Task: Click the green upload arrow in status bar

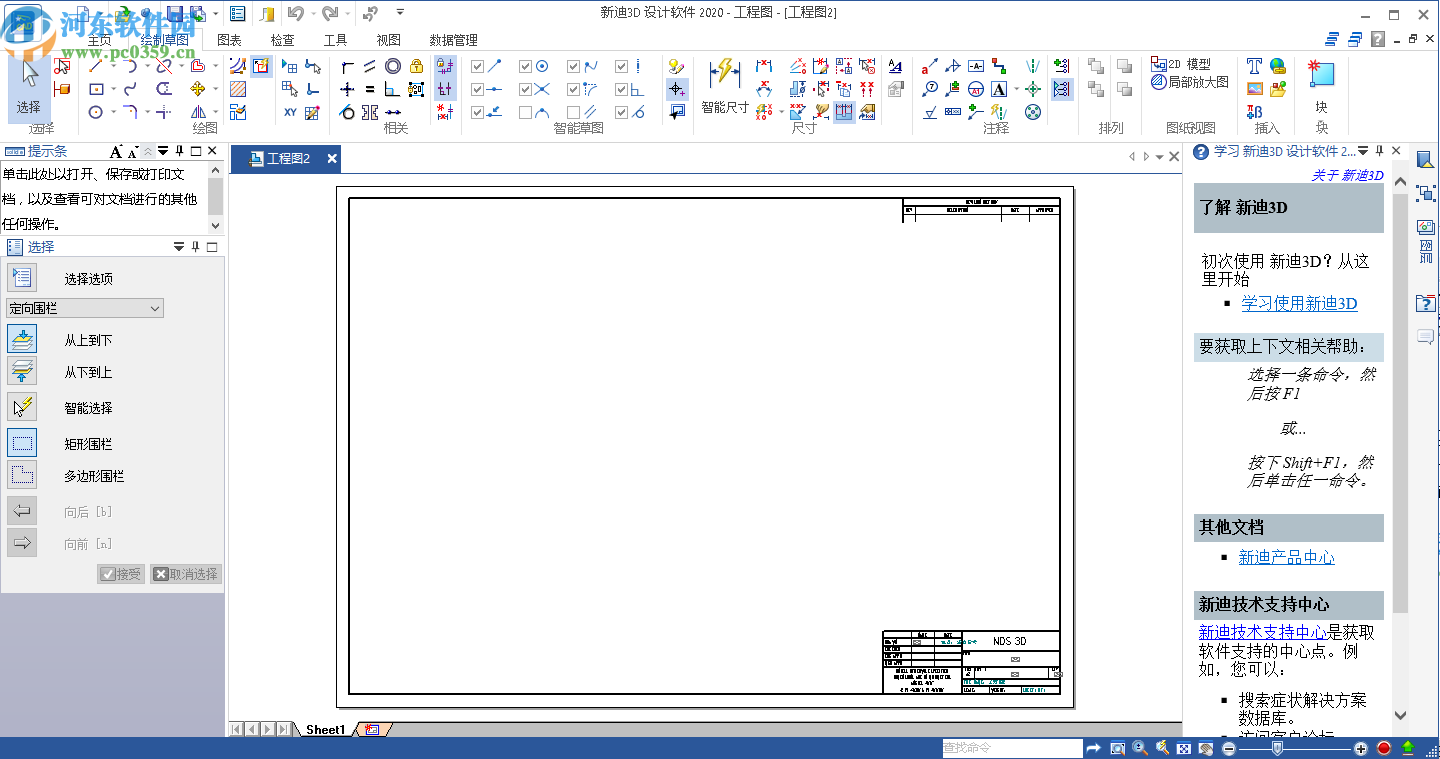Action: click(x=1408, y=748)
